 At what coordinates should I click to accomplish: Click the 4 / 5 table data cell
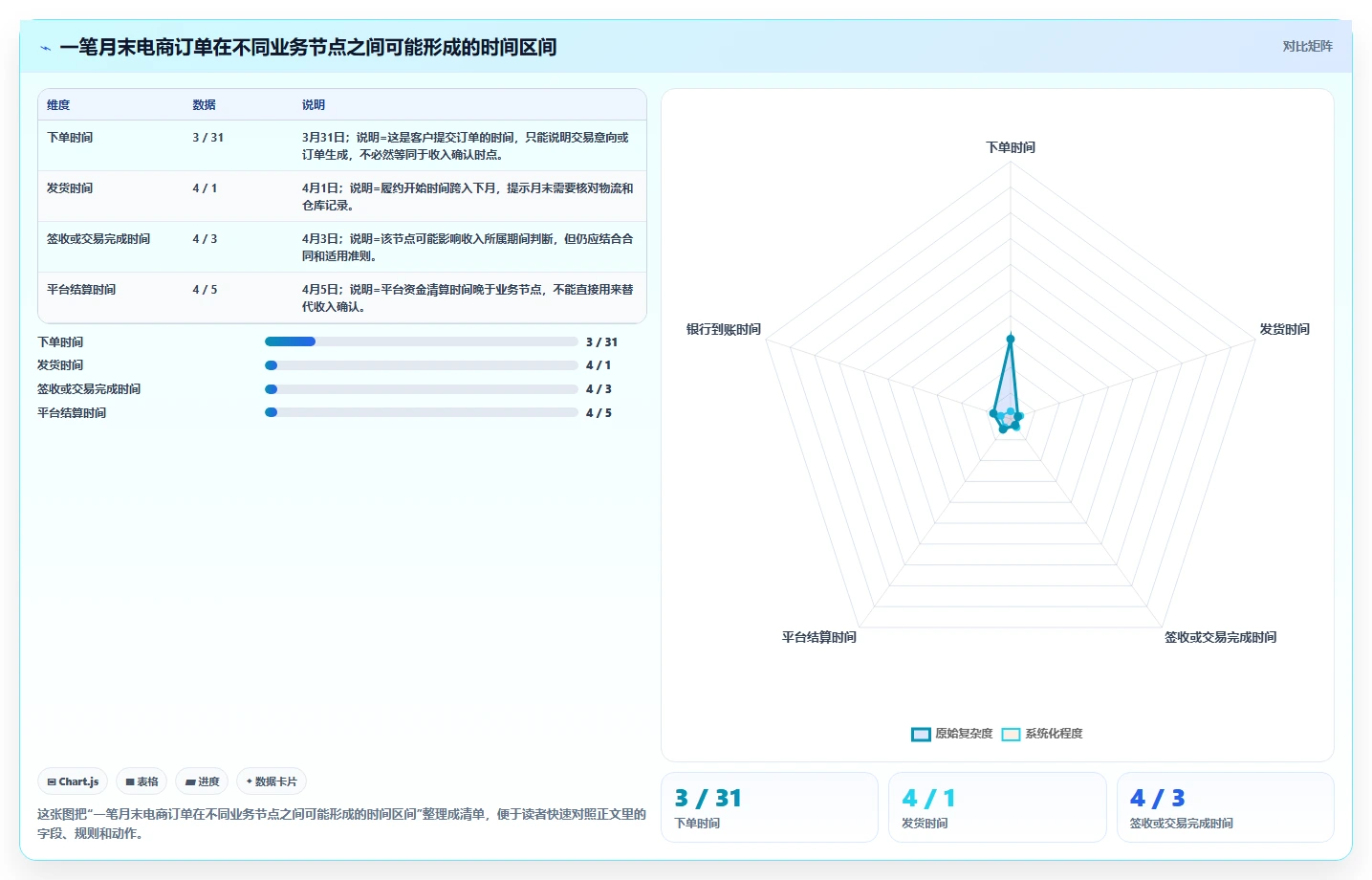205,290
